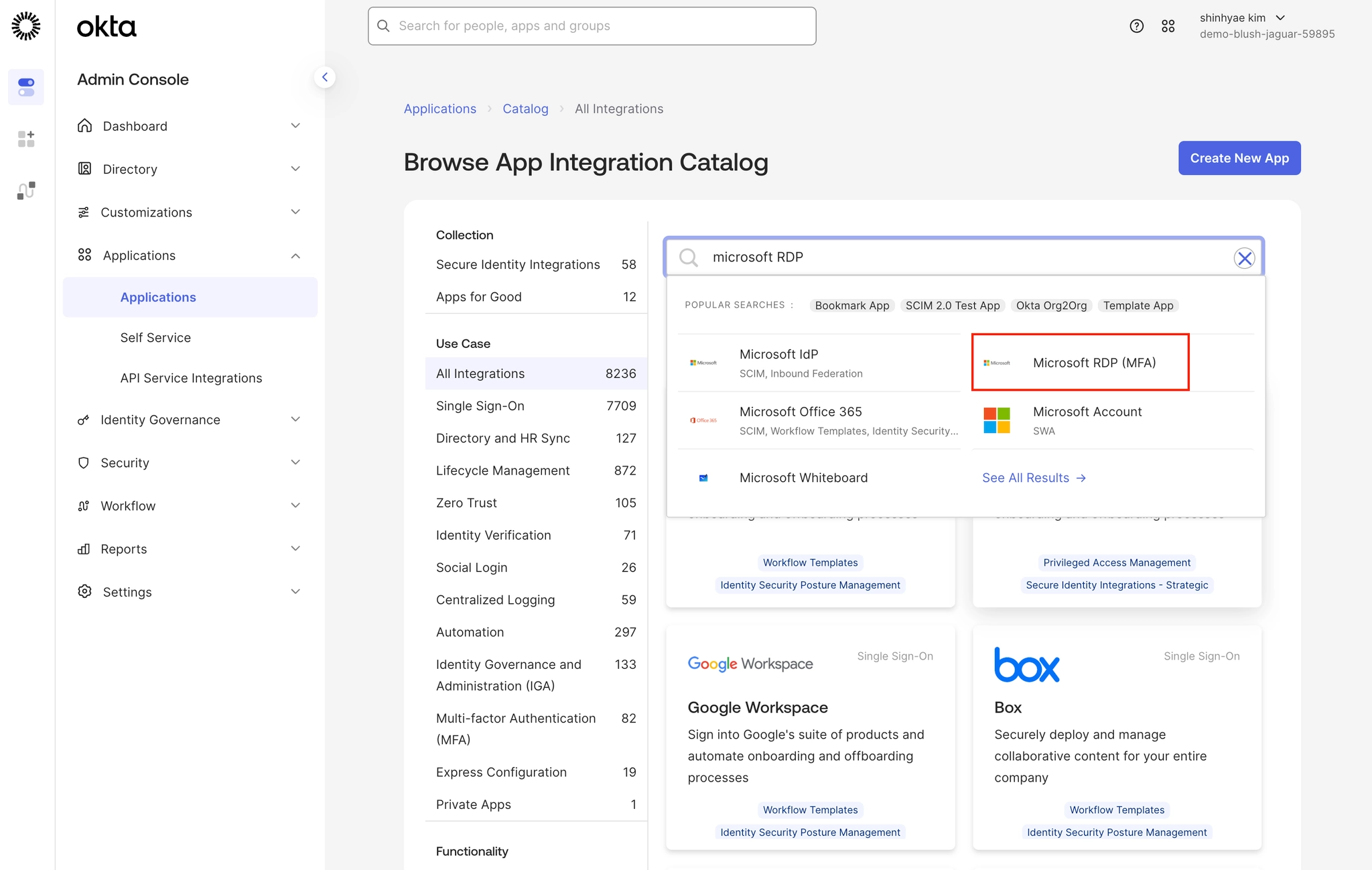The image size is (1372, 870).
Task: Choose the Bookmark App popular search
Action: click(x=852, y=306)
